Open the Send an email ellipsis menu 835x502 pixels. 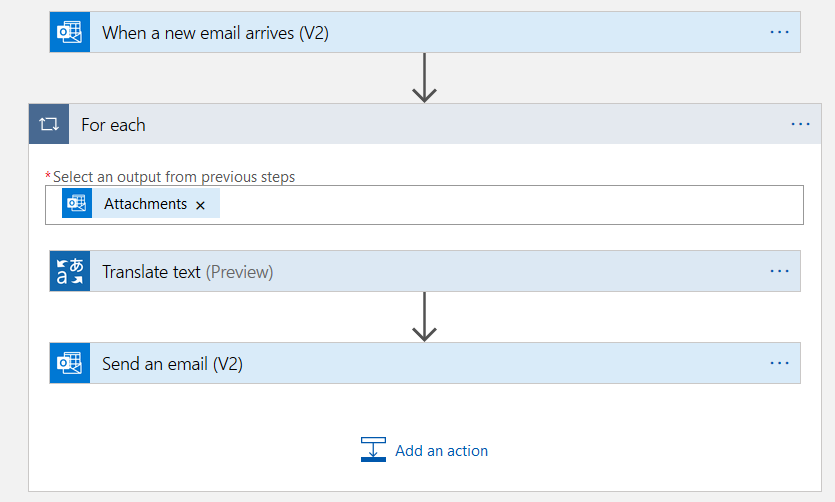point(779,363)
